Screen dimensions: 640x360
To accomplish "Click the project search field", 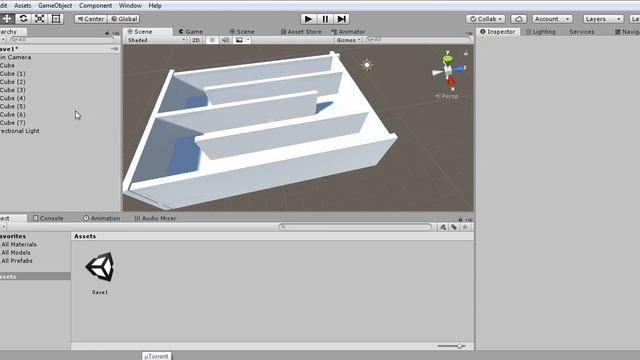I will tap(355, 227).
